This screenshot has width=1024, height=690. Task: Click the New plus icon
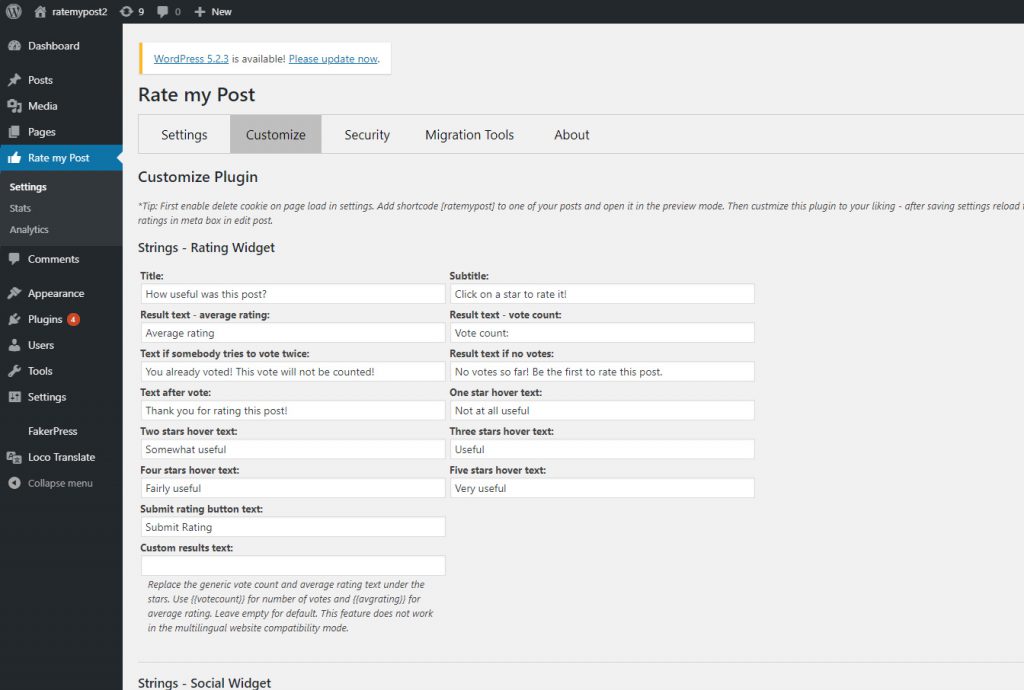[200, 12]
